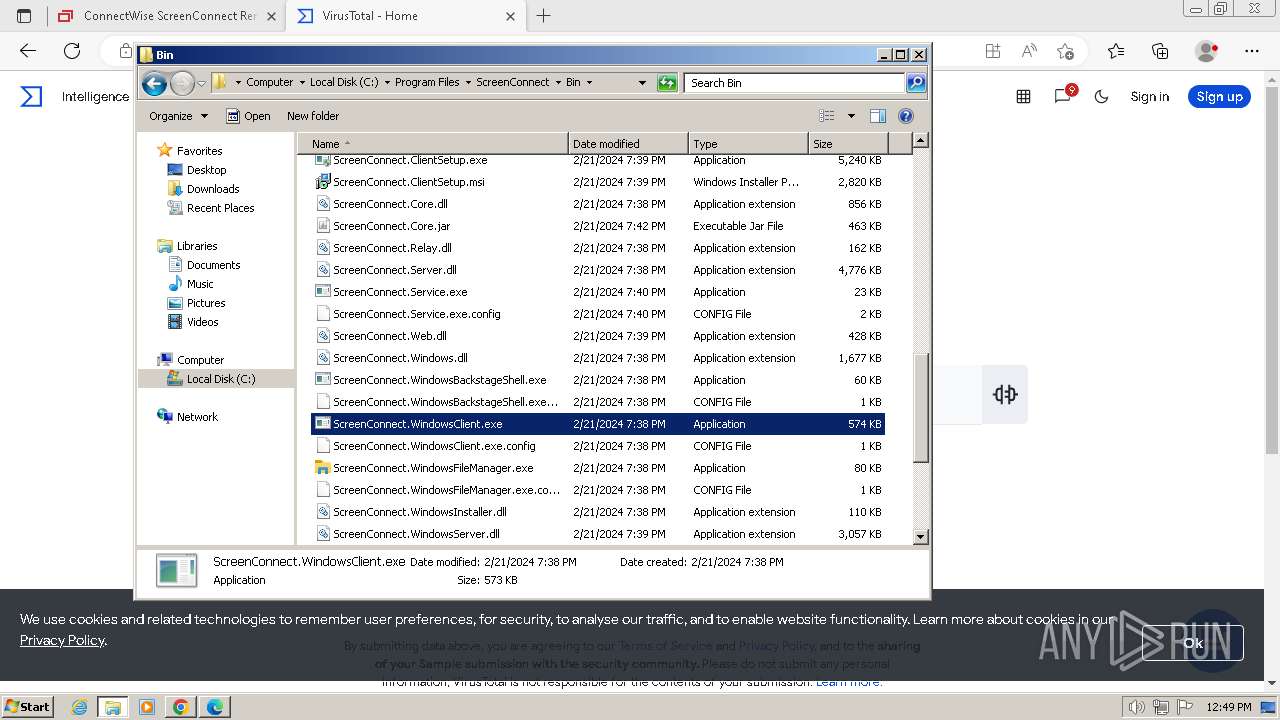
Task: Sort by Name column header
Action: point(433,144)
